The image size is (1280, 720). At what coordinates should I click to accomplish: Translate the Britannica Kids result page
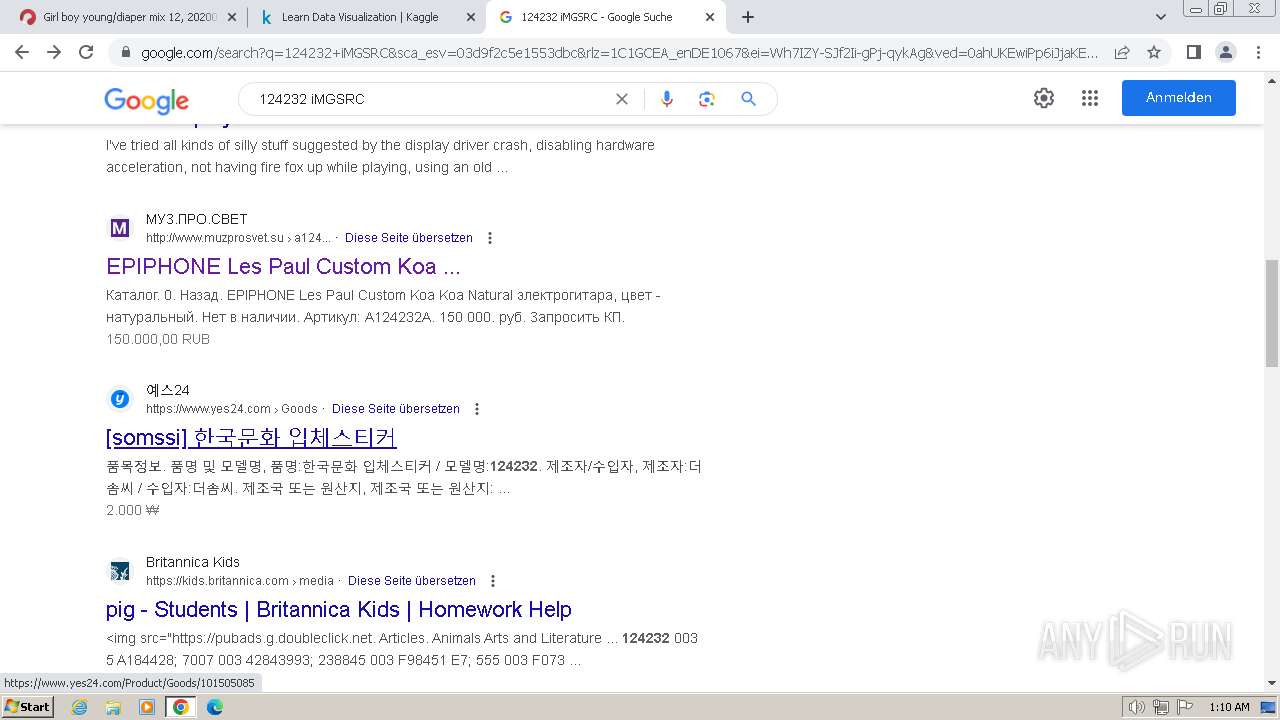(x=412, y=581)
